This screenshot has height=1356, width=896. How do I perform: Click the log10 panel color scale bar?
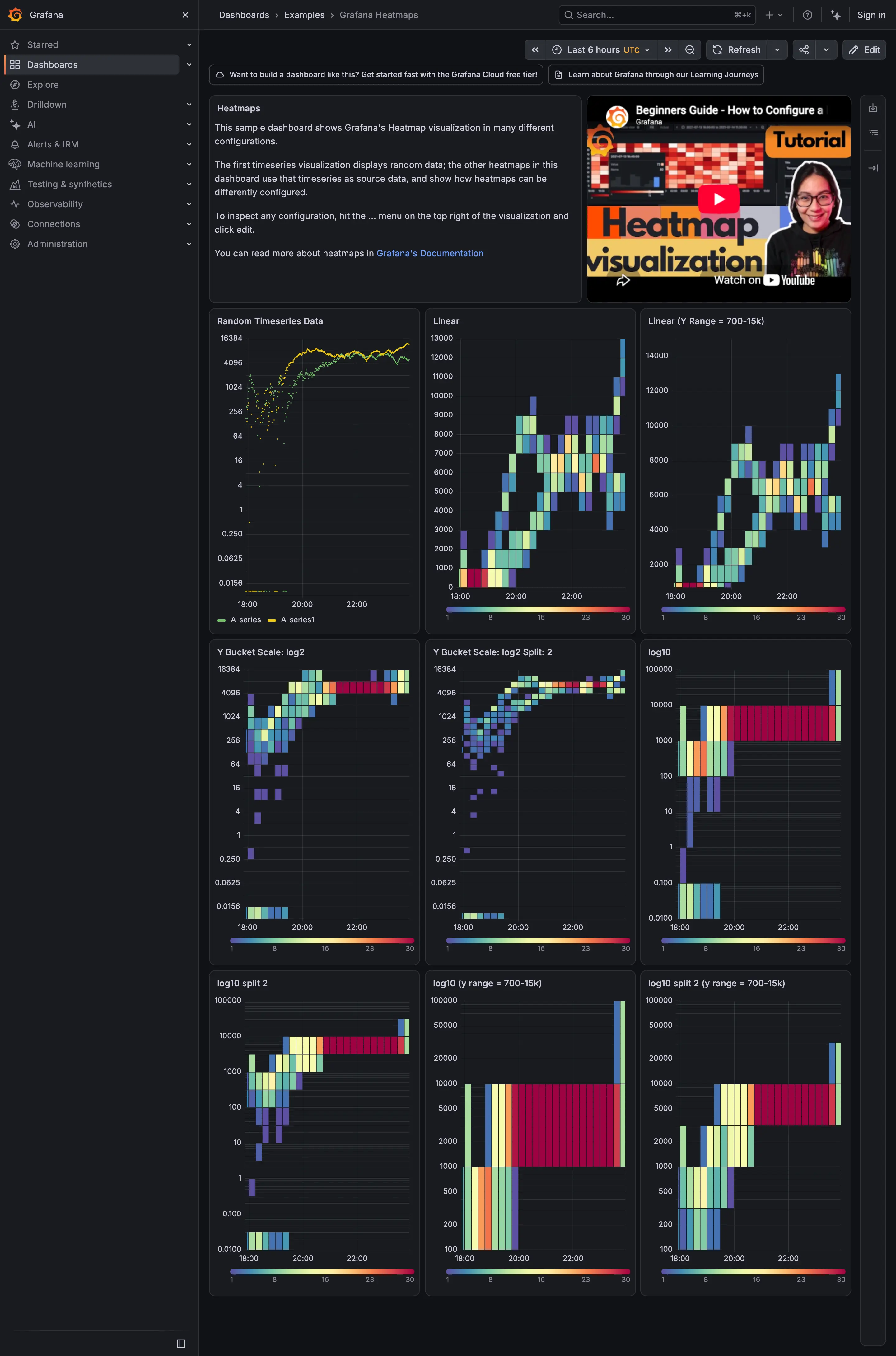(753, 941)
